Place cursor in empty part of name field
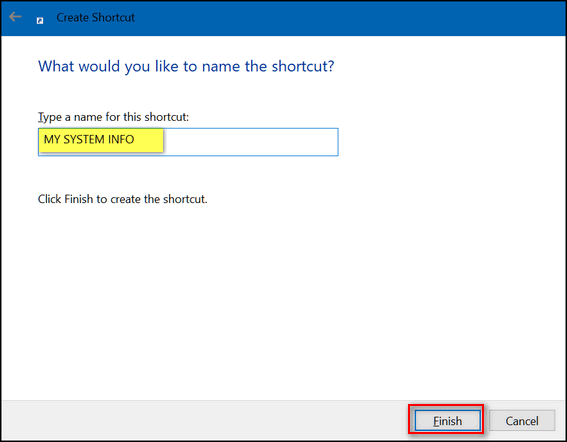 [x=250, y=142]
